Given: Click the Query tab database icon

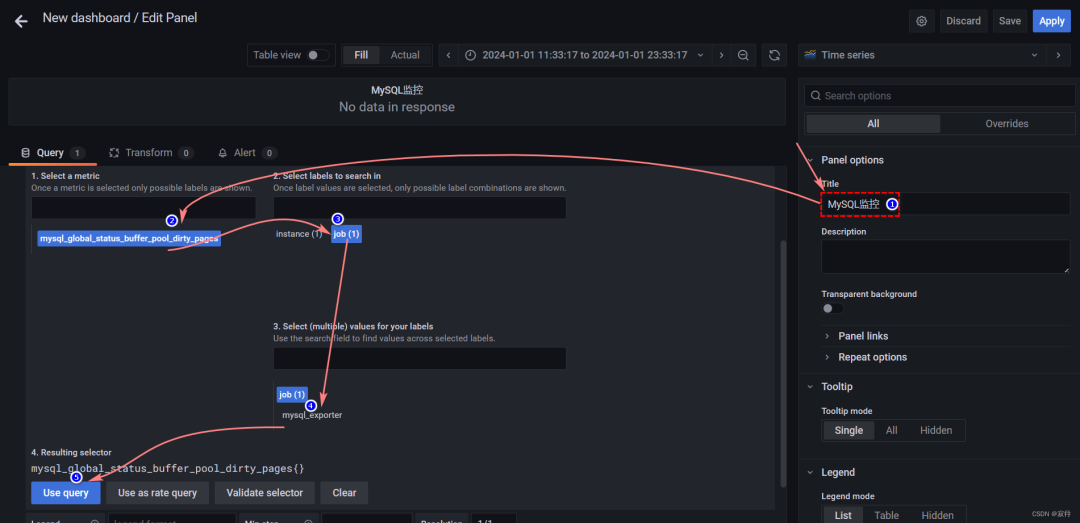Looking at the screenshot, I should click(x=25, y=153).
